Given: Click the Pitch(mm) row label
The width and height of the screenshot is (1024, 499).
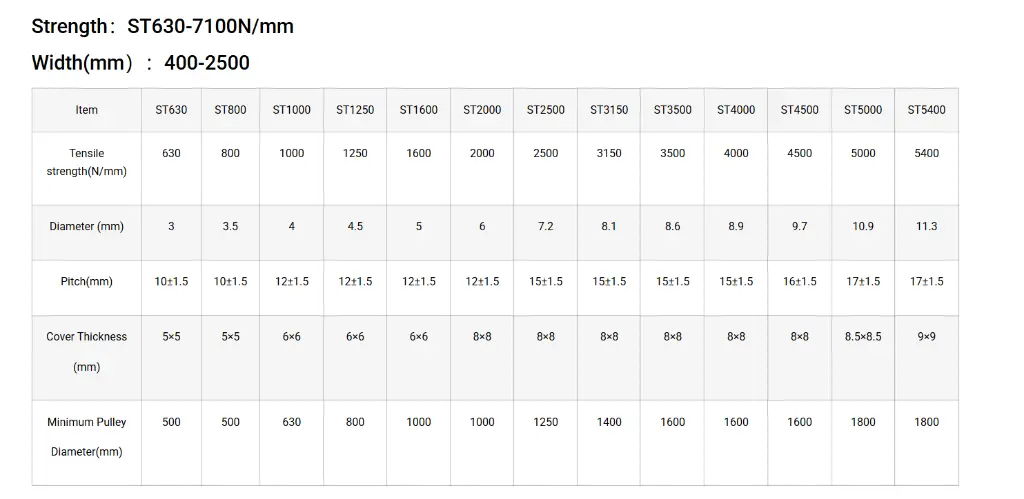Looking at the screenshot, I should point(87,282).
